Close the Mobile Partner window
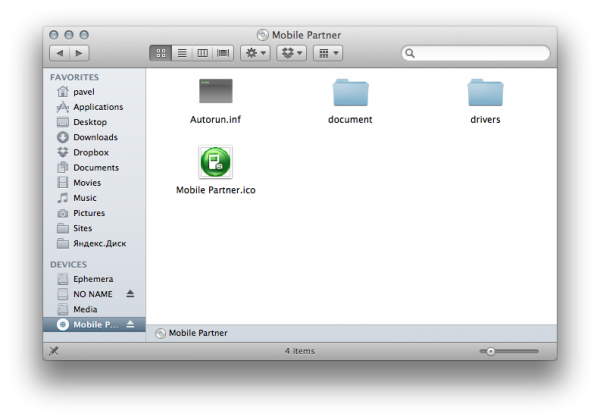This screenshot has height=420, width=600. click(54, 35)
